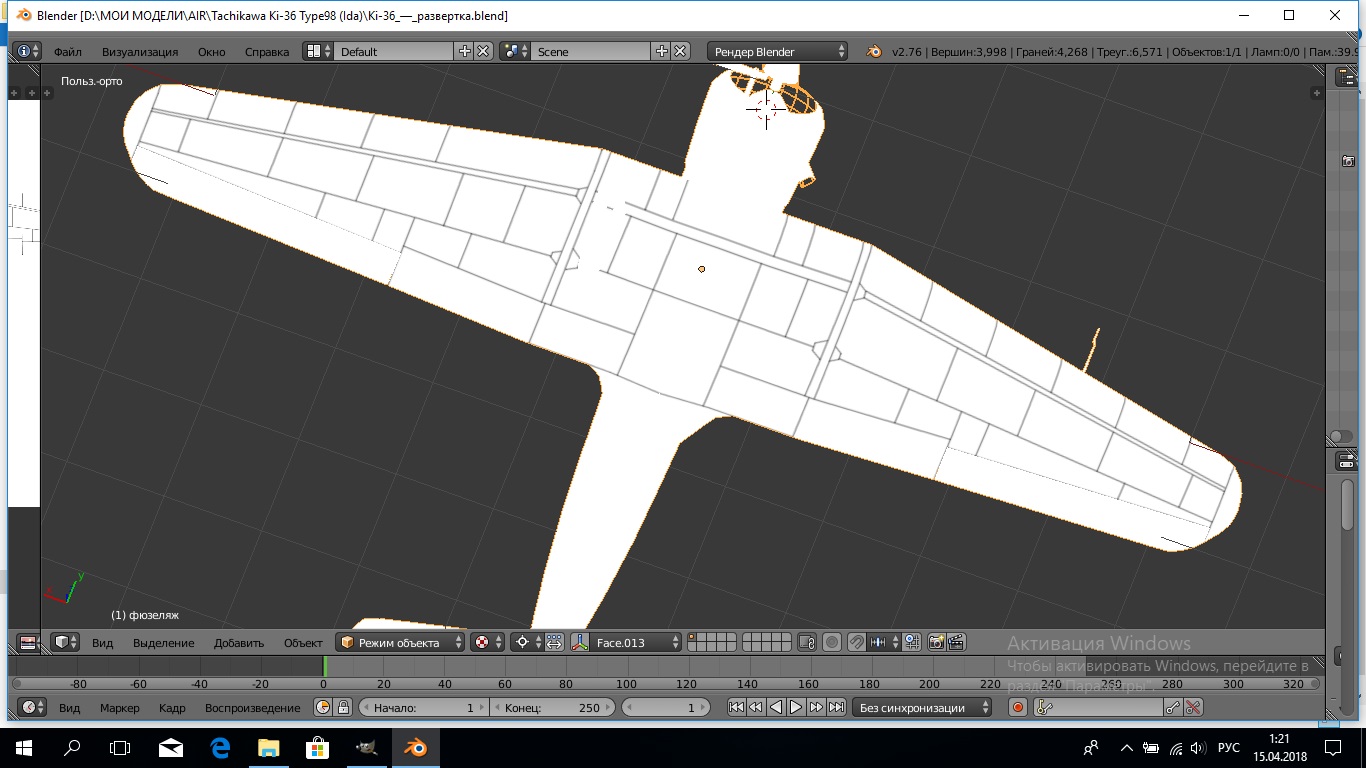Viewport: 1366px width, 768px height.
Task: Open the Файл menu
Action: tap(68, 51)
